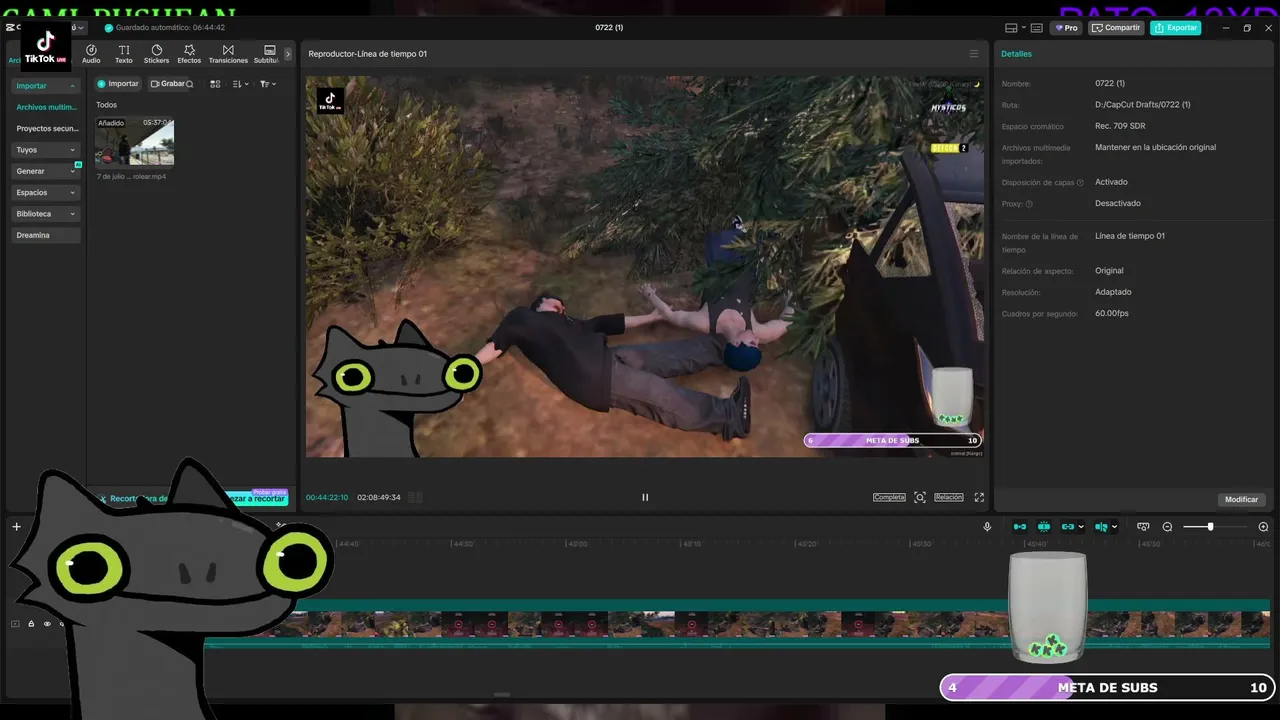Screen dimensions: 1280x720
Task: Click the current timecode 00:44:22:10
Action: pos(327,497)
